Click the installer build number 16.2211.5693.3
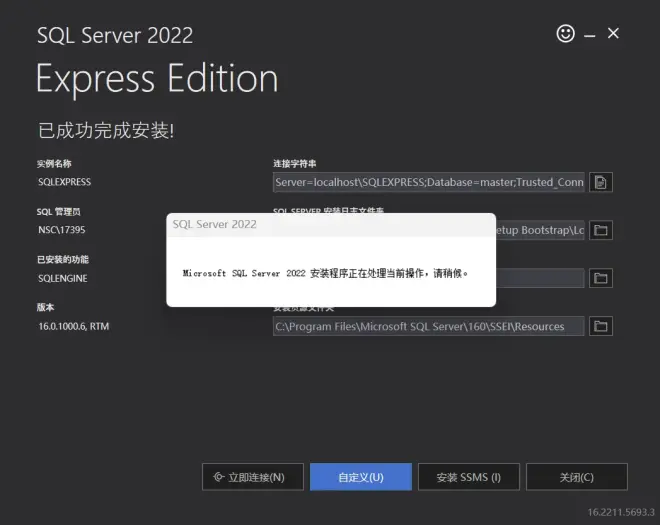The width and height of the screenshot is (660, 525). click(621, 512)
